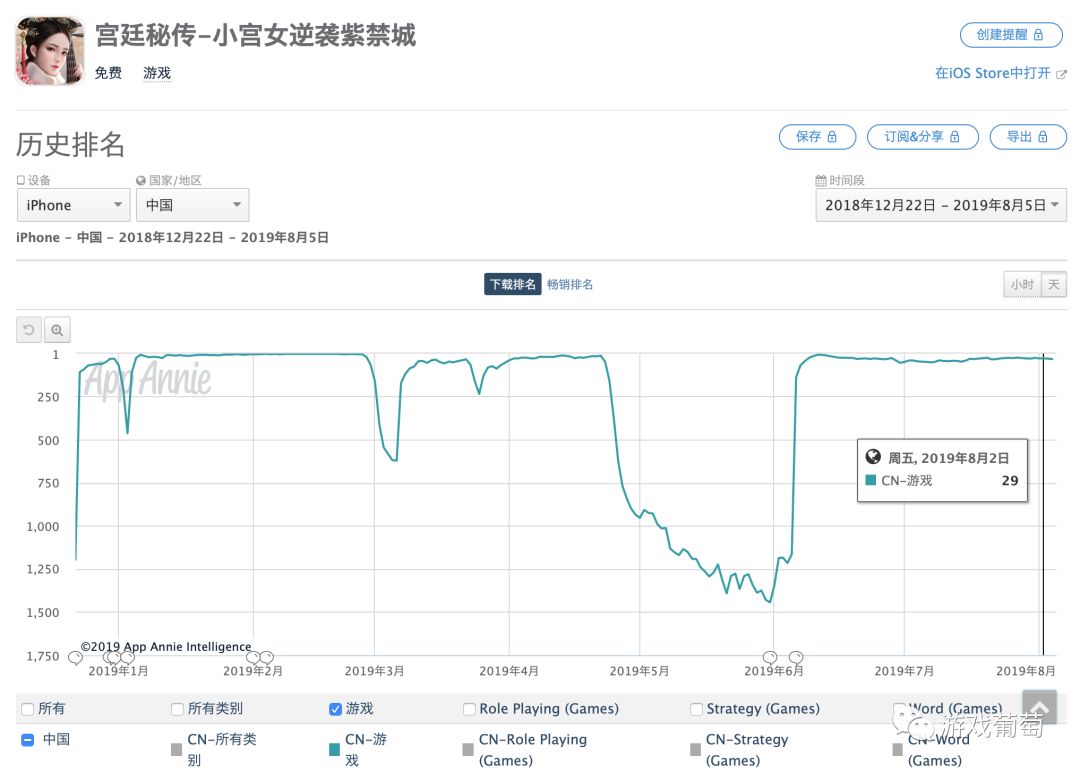Click the globe icon next to 国家/地区
The height and width of the screenshot is (773, 1080).
(x=141, y=178)
